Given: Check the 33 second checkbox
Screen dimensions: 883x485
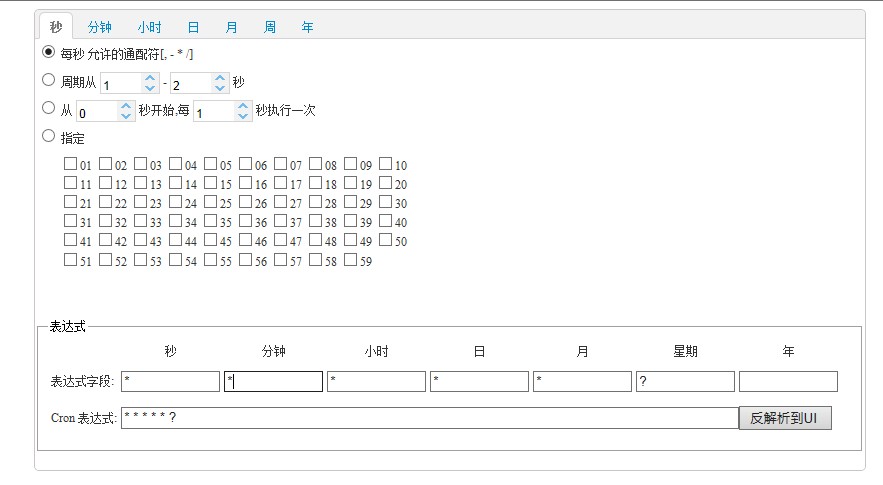Looking at the screenshot, I should click(140, 221).
